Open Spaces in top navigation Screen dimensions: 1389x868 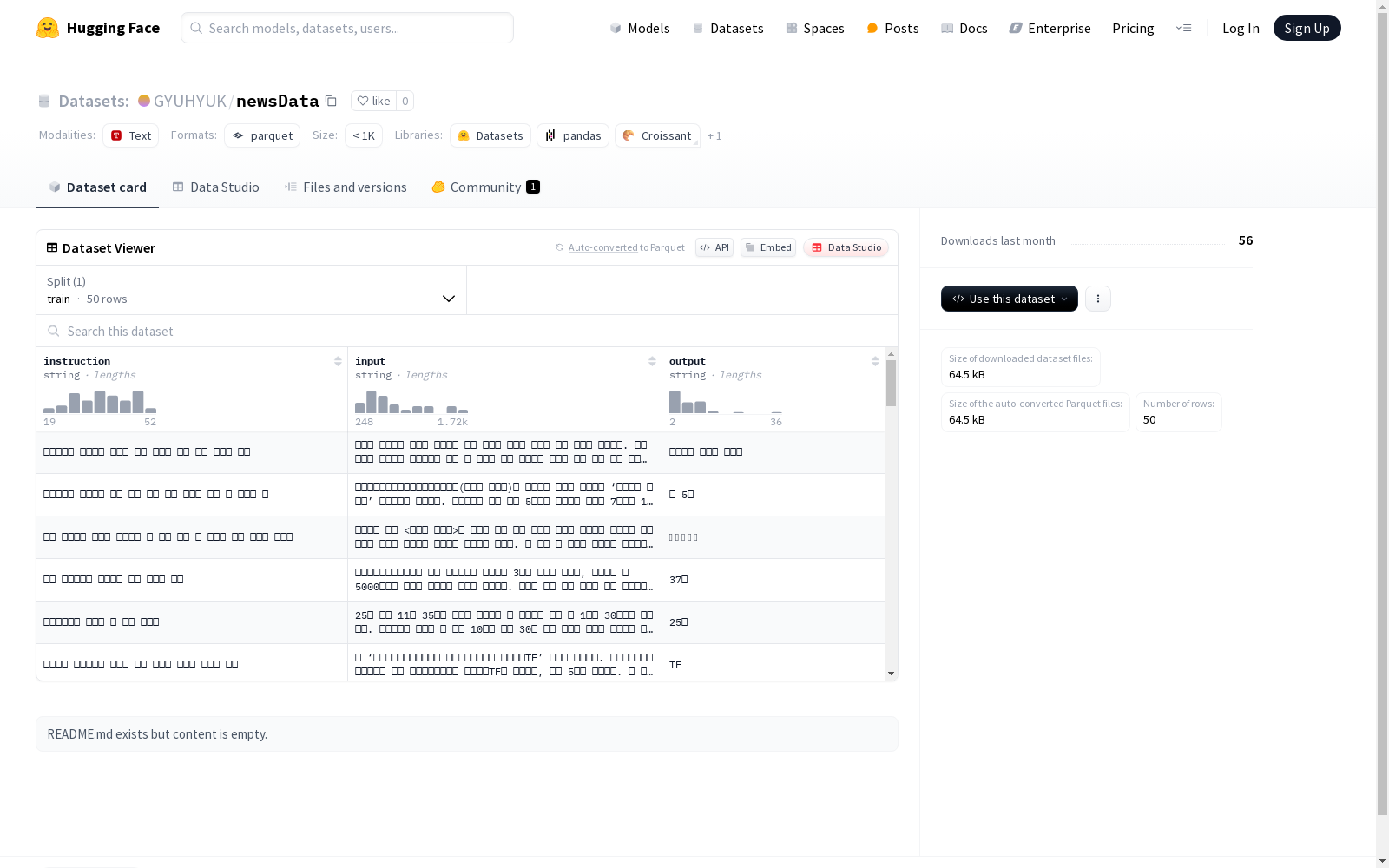(815, 28)
